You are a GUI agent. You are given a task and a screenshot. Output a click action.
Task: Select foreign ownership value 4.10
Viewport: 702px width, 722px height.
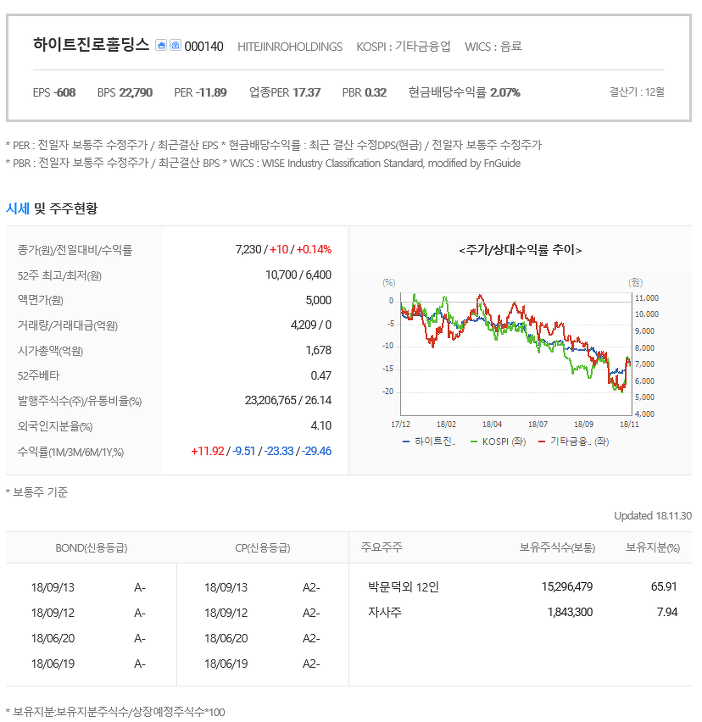point(321,425)
